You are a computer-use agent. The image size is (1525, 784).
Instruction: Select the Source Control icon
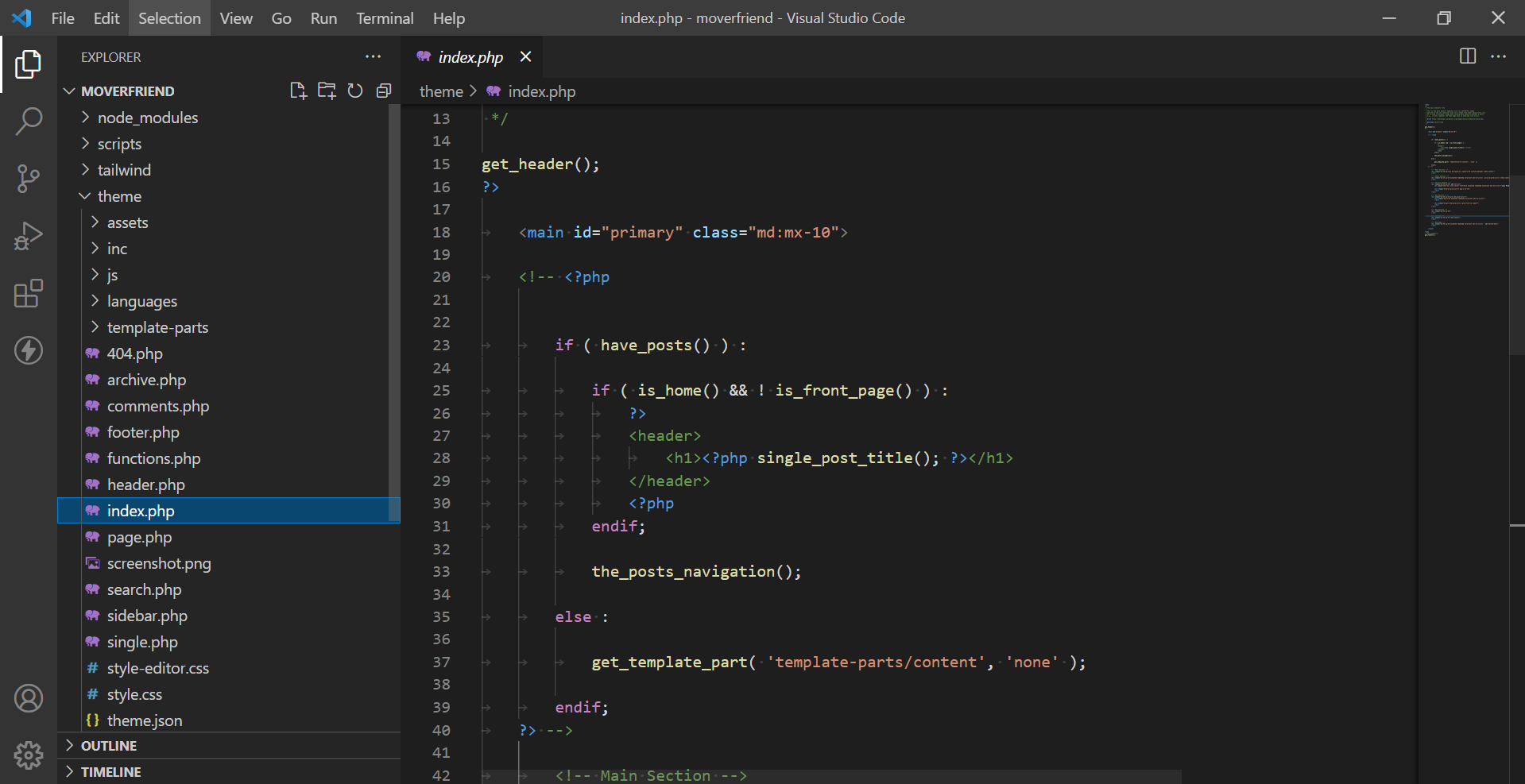29,178
